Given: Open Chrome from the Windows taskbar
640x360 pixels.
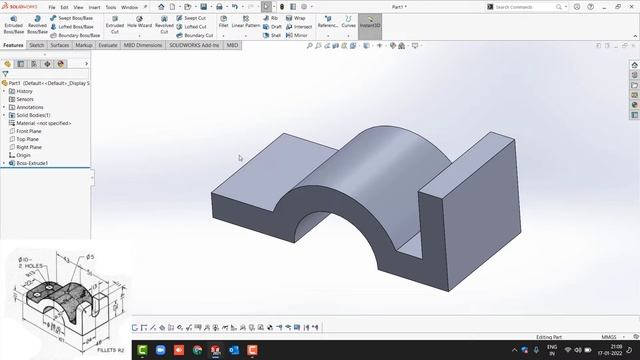Looking at the screenshot, I should pyautogui.click(x=198, y=350).
